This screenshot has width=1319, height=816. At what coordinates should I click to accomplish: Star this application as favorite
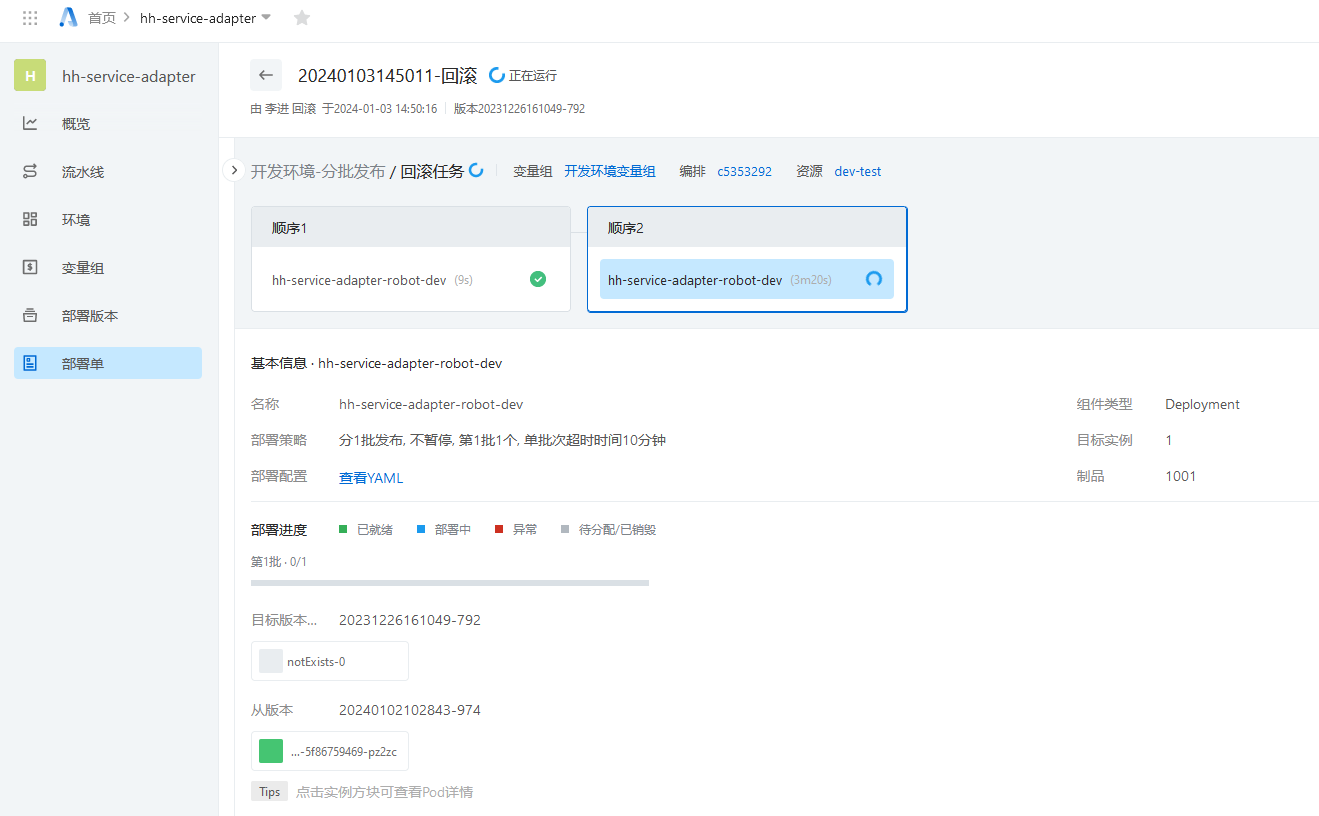tap(302, 18)
